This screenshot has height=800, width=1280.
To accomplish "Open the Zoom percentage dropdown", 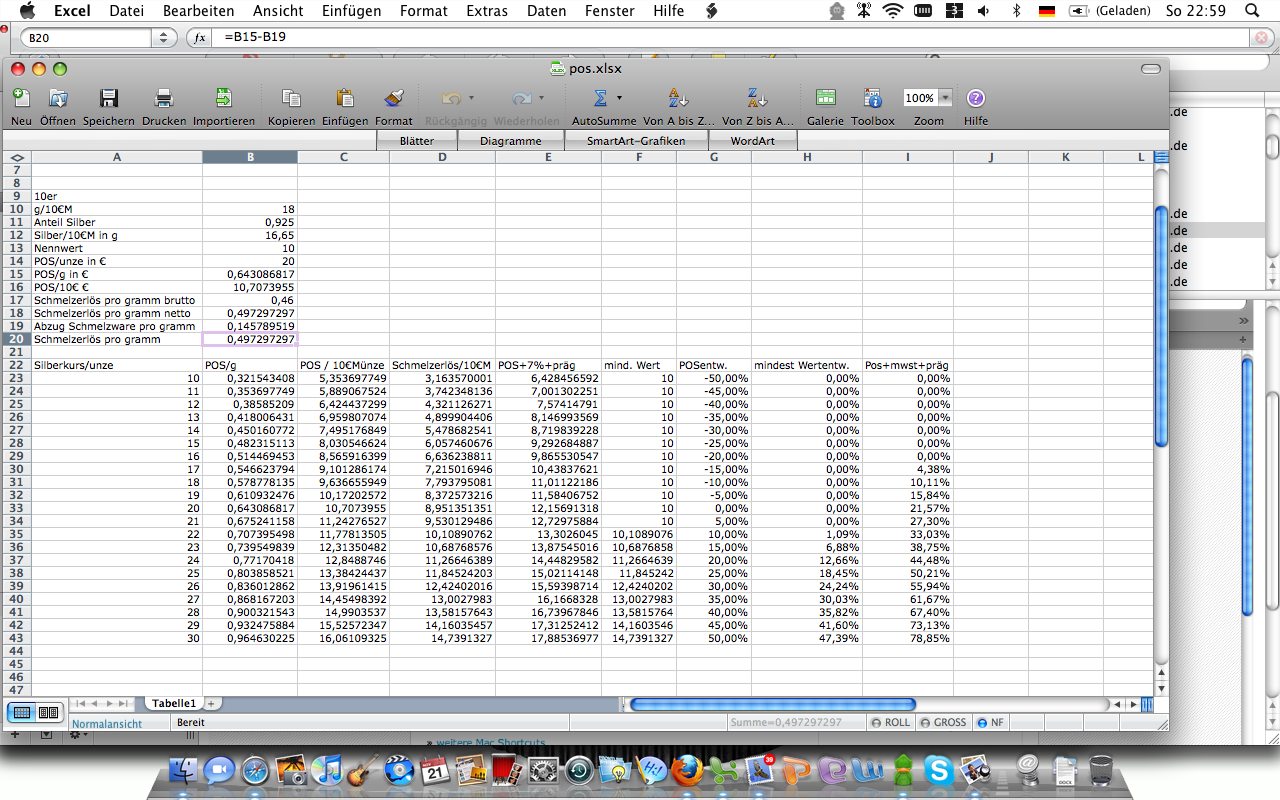I will click(x=945, y=98).
